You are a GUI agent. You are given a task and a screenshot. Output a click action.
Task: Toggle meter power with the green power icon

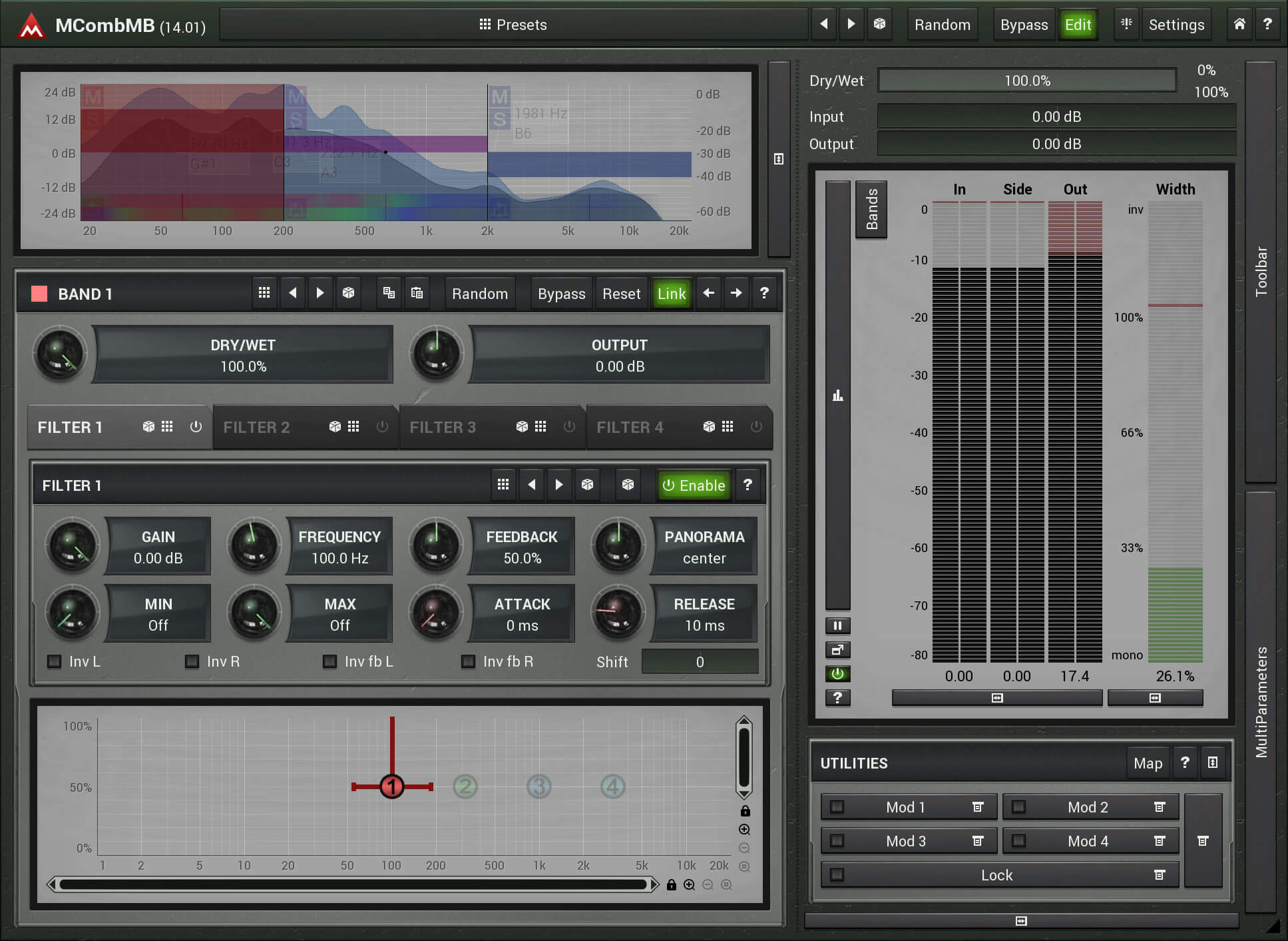[x=838, y=674]
